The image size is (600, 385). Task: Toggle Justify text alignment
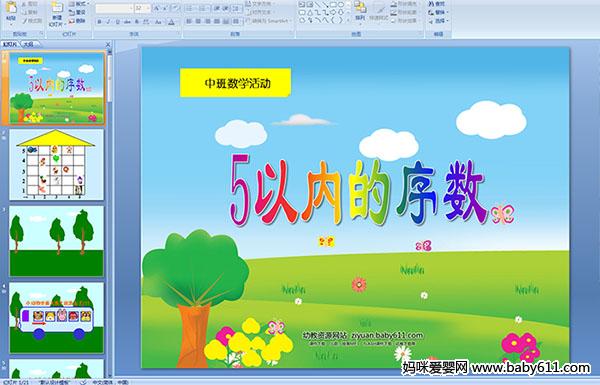point(217,21)
